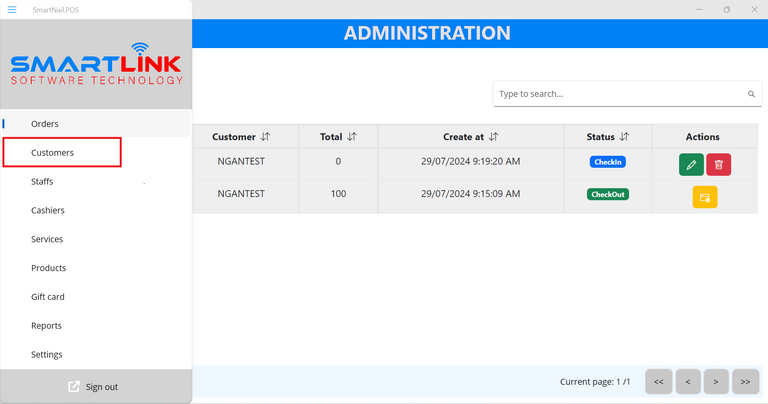The image size is (768, 404).
Task: Sort by Create at column arrows
Action: point(494,137)
